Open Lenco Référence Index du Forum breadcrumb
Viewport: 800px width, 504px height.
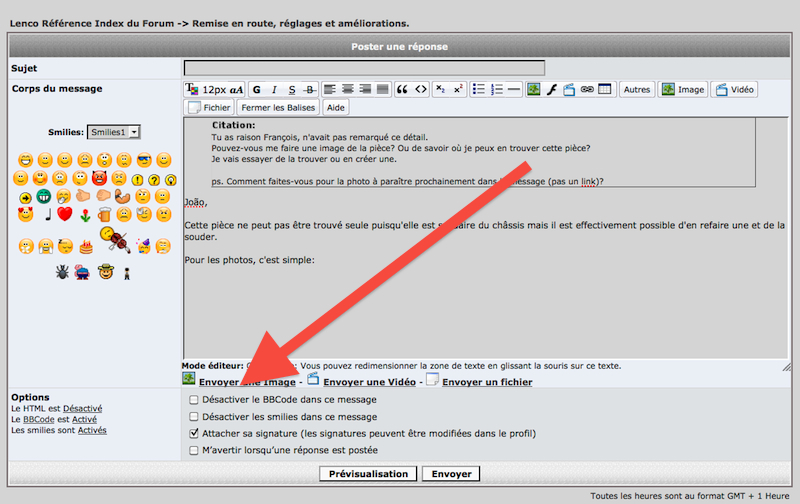pos(92,23)
